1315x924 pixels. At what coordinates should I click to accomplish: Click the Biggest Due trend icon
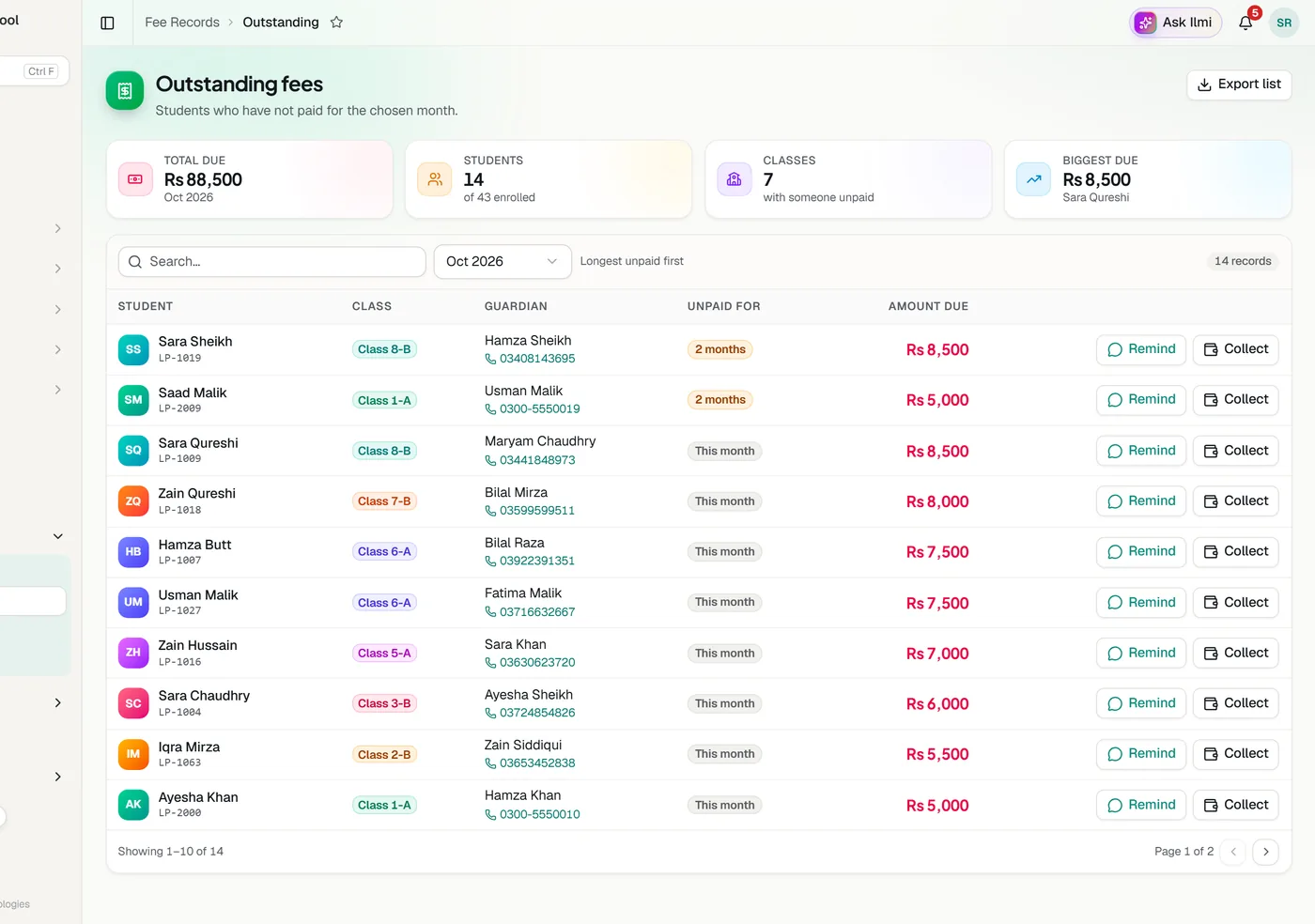1034,179
